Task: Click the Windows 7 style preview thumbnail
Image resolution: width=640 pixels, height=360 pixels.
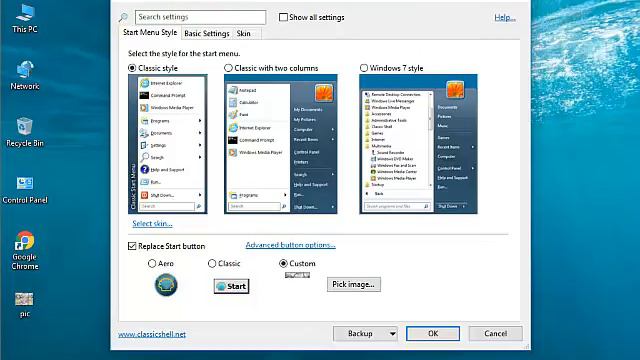Action: coord(418,144)
